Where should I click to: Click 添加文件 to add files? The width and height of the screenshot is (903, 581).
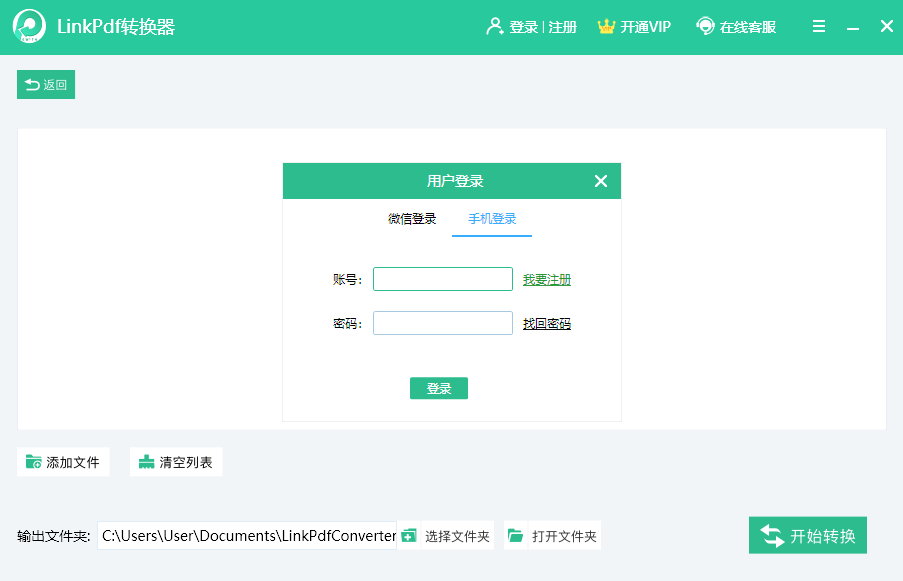[63, 462]
